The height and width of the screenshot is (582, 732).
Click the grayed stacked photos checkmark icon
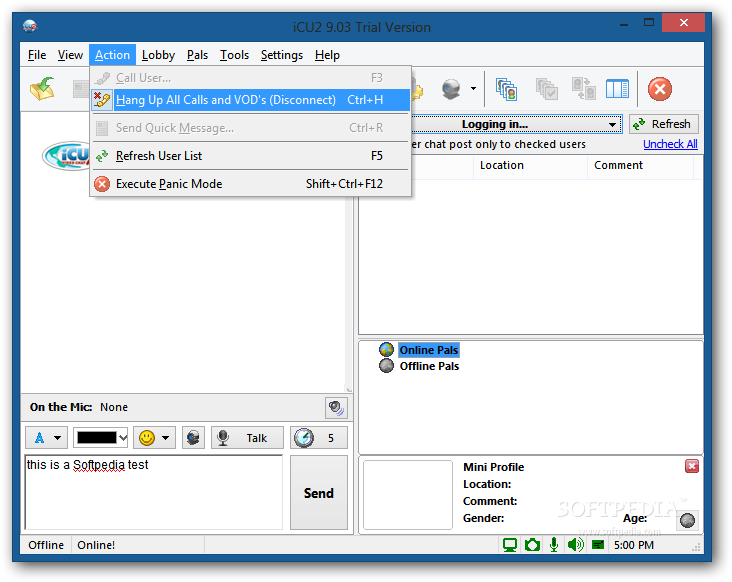[x=547, y=89]
